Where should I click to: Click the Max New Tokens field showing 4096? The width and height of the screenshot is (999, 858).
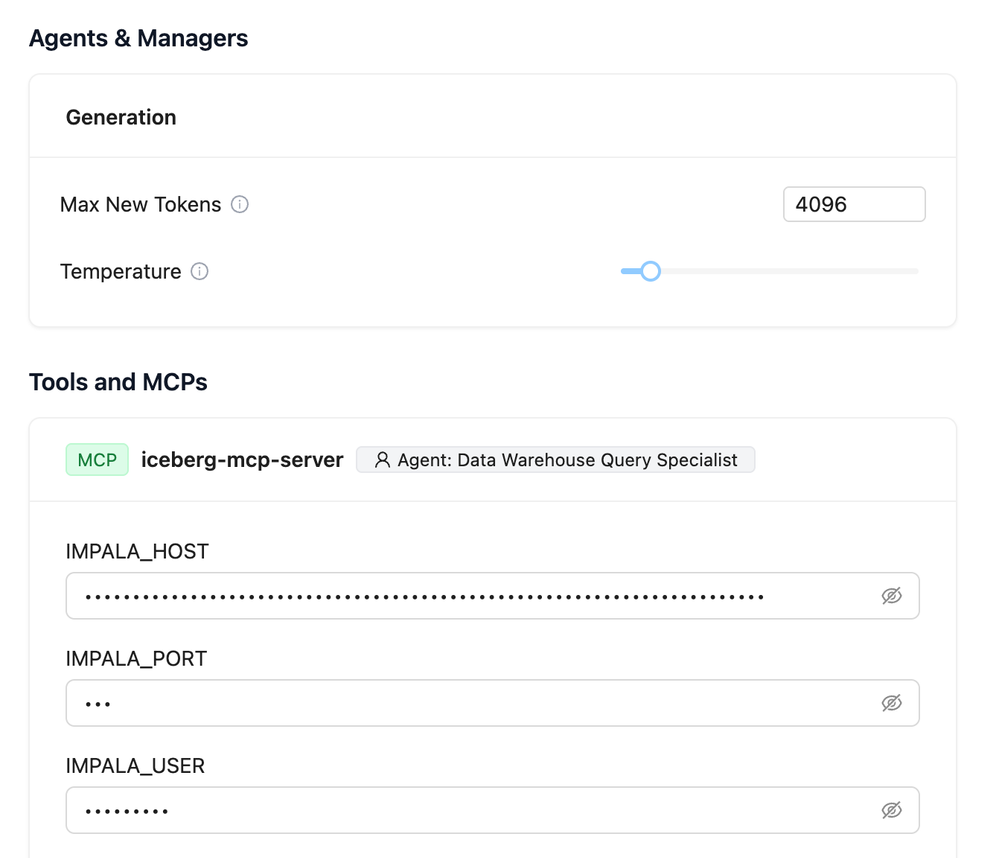coord(854,204)
